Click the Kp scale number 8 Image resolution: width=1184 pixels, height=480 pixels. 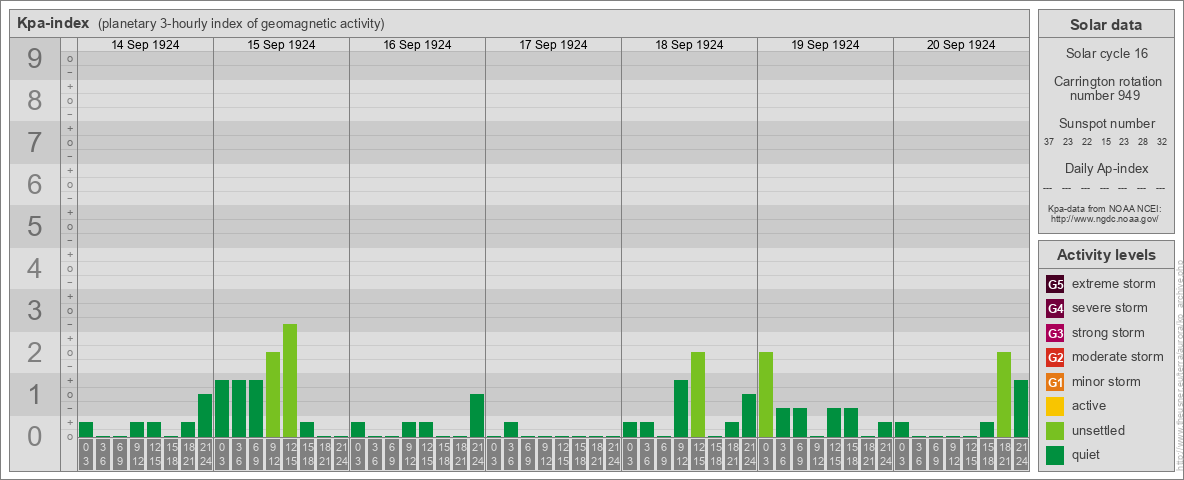34,100
